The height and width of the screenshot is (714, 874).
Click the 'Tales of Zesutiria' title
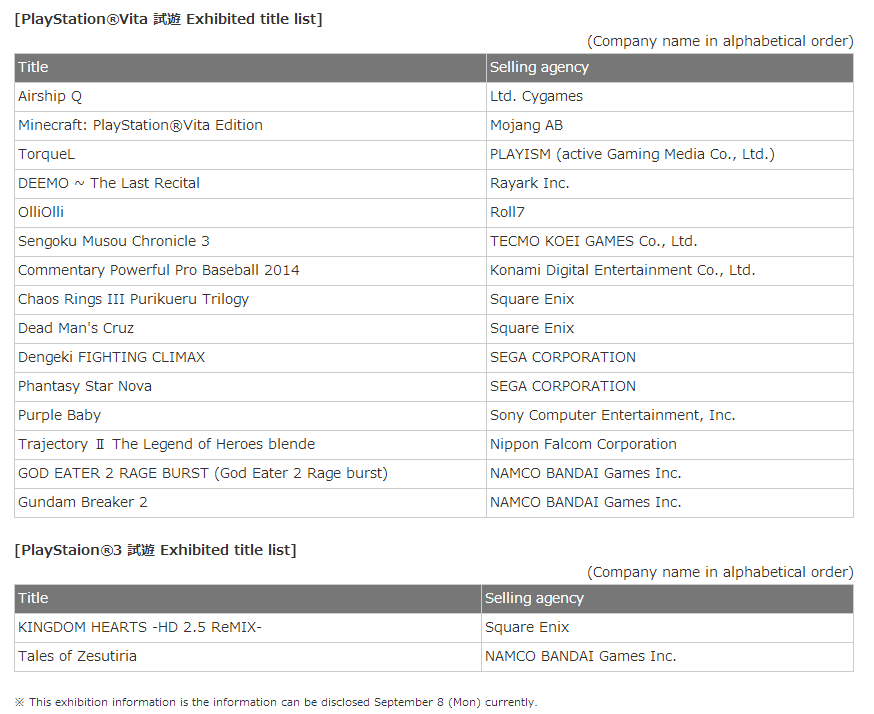[248, 657]
